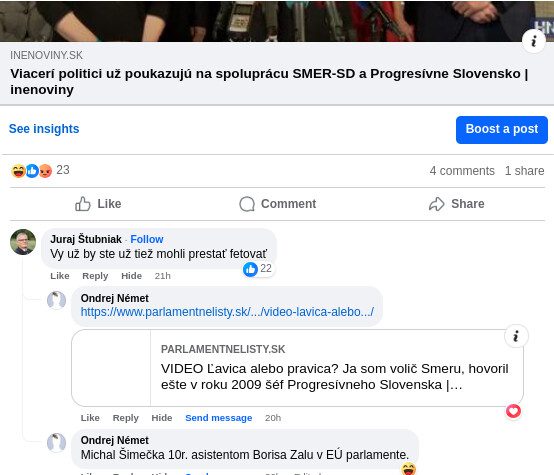Follow Juraj Štubniak

point(147,239)
